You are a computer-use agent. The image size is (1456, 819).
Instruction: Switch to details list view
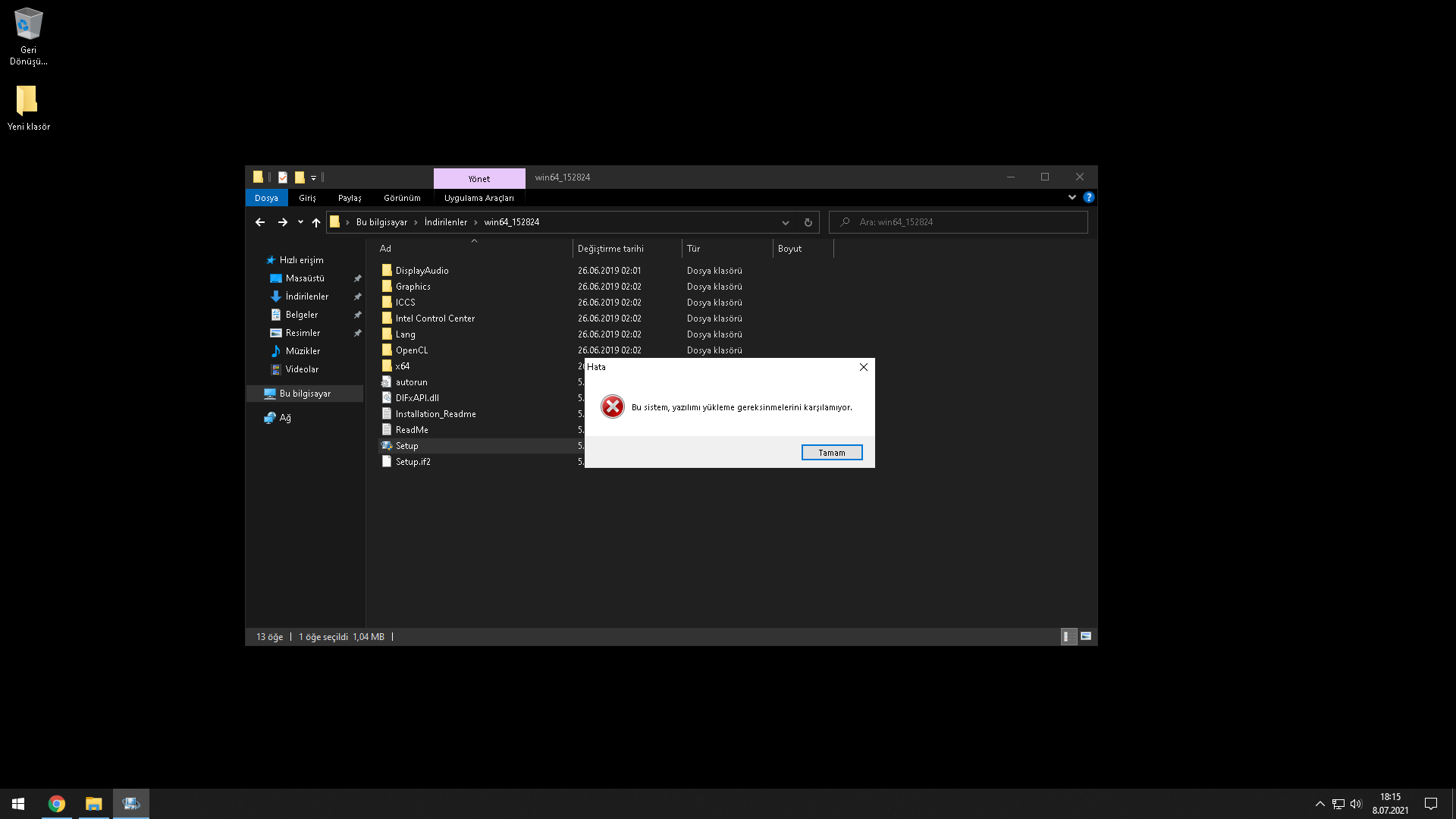(1067, 636)
